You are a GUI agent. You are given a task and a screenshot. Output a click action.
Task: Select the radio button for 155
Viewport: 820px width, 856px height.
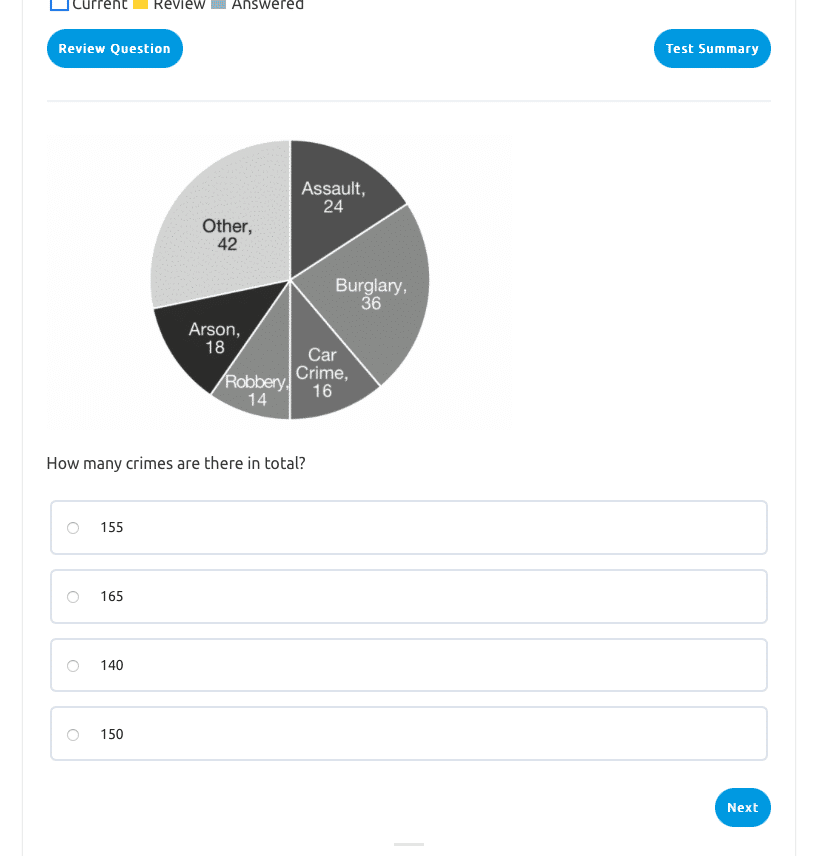[x=73, y=528]
